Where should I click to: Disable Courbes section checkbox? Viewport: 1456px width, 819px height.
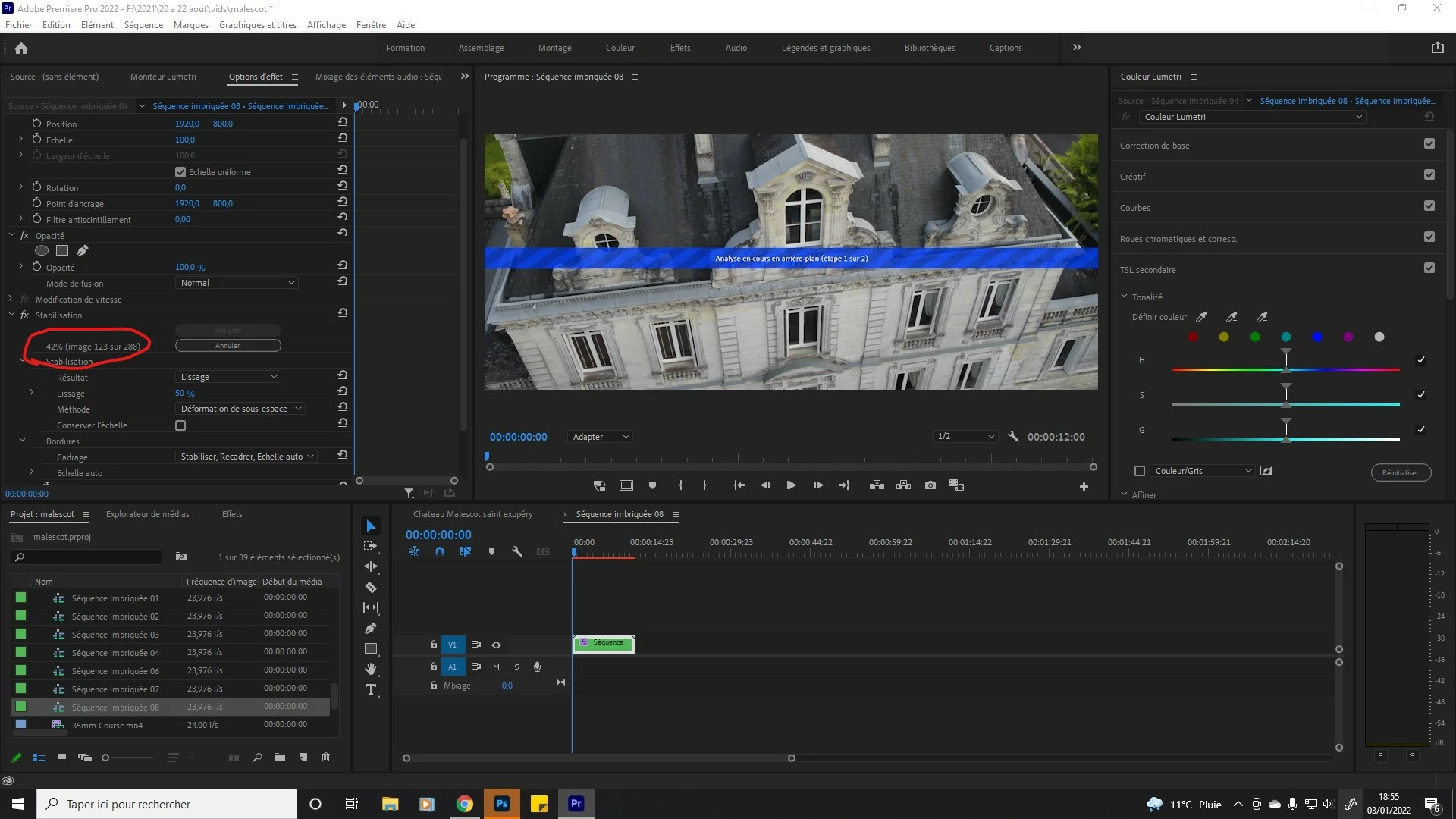[1429, 206]
